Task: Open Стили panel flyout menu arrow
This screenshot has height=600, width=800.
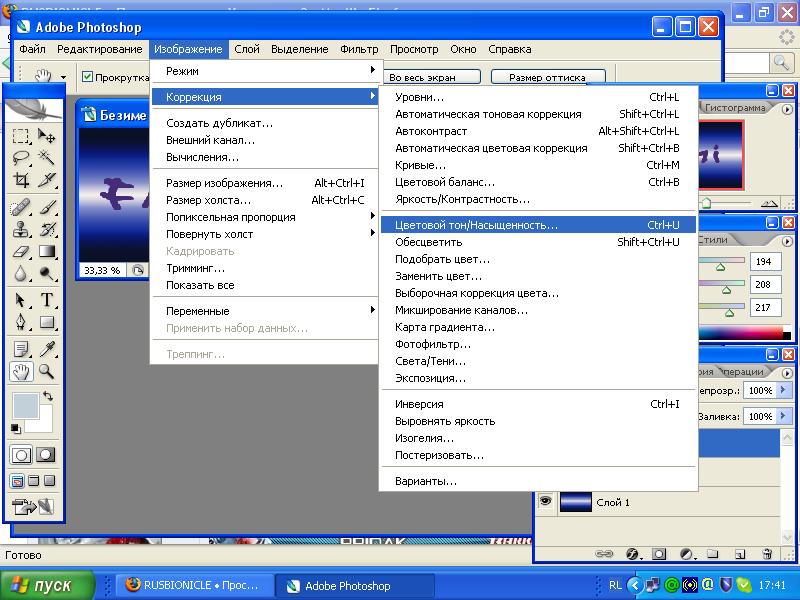Action: click(786, 241)
